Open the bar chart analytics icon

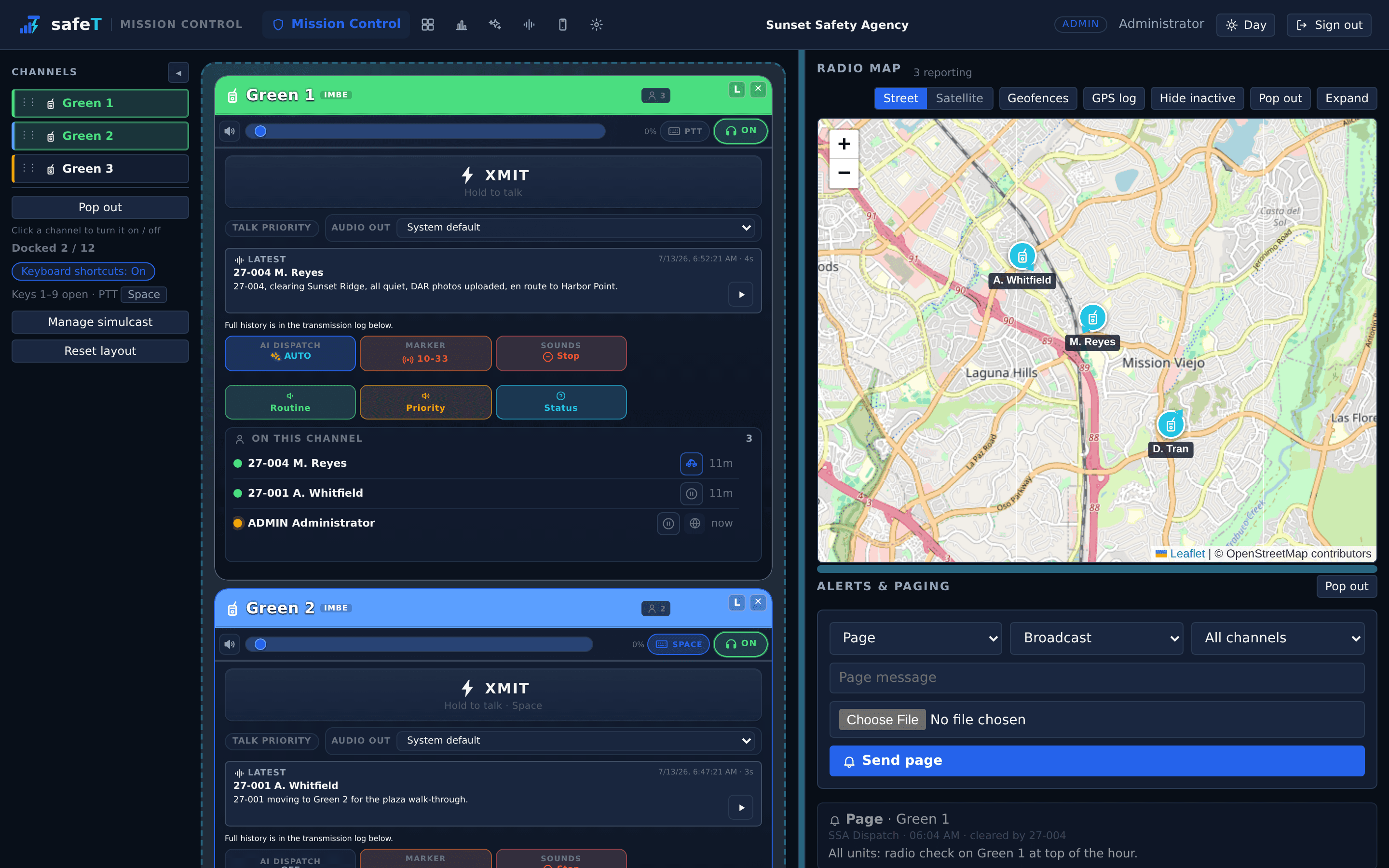pyautogui.click(x=462, y=25)
